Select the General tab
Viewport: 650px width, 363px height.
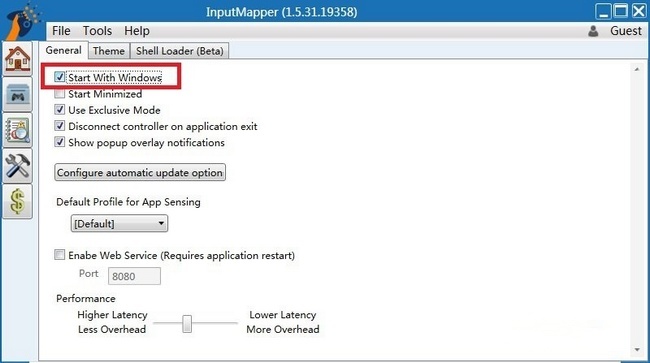(x=63, y=51)
